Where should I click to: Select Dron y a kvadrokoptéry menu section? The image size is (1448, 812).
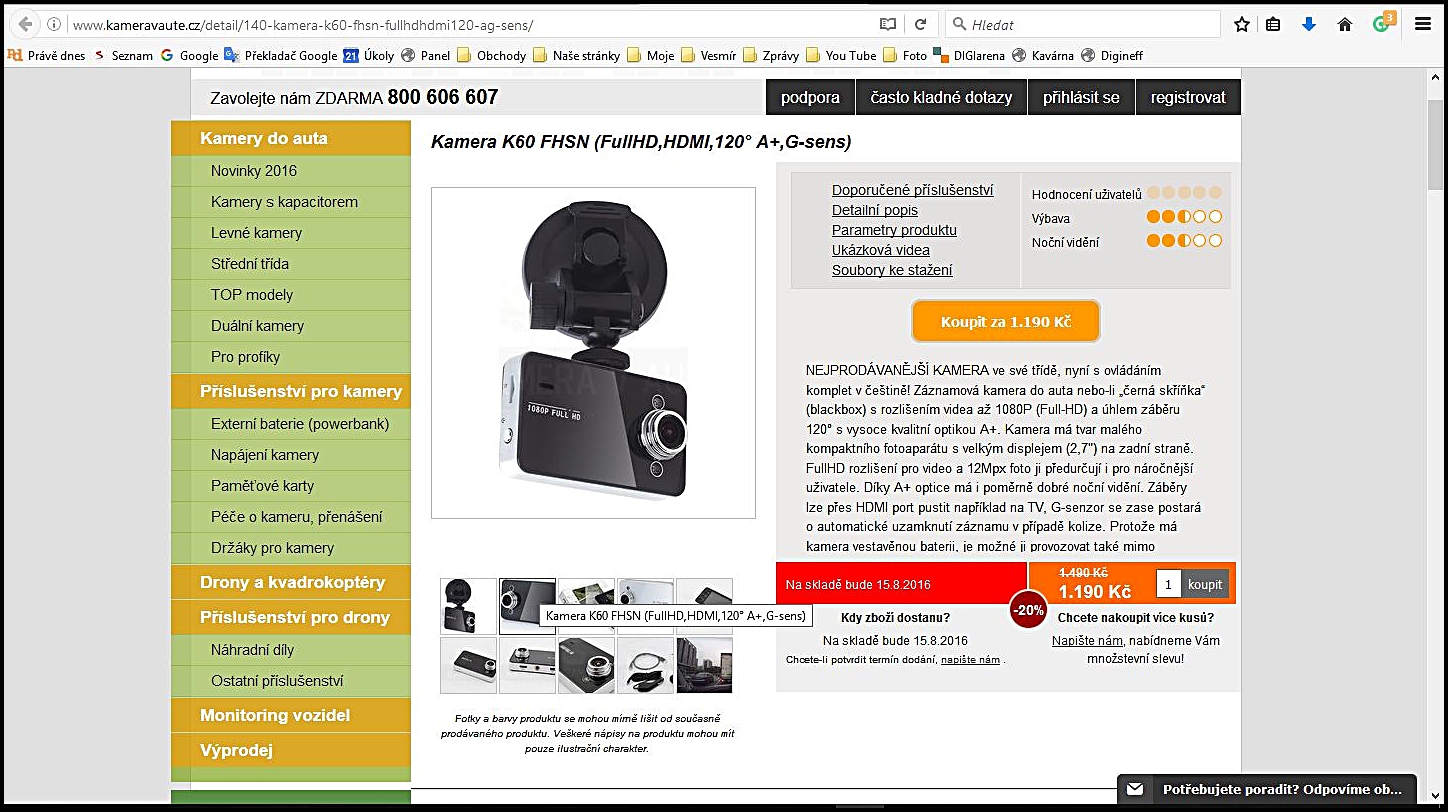(x=292, y=582)
